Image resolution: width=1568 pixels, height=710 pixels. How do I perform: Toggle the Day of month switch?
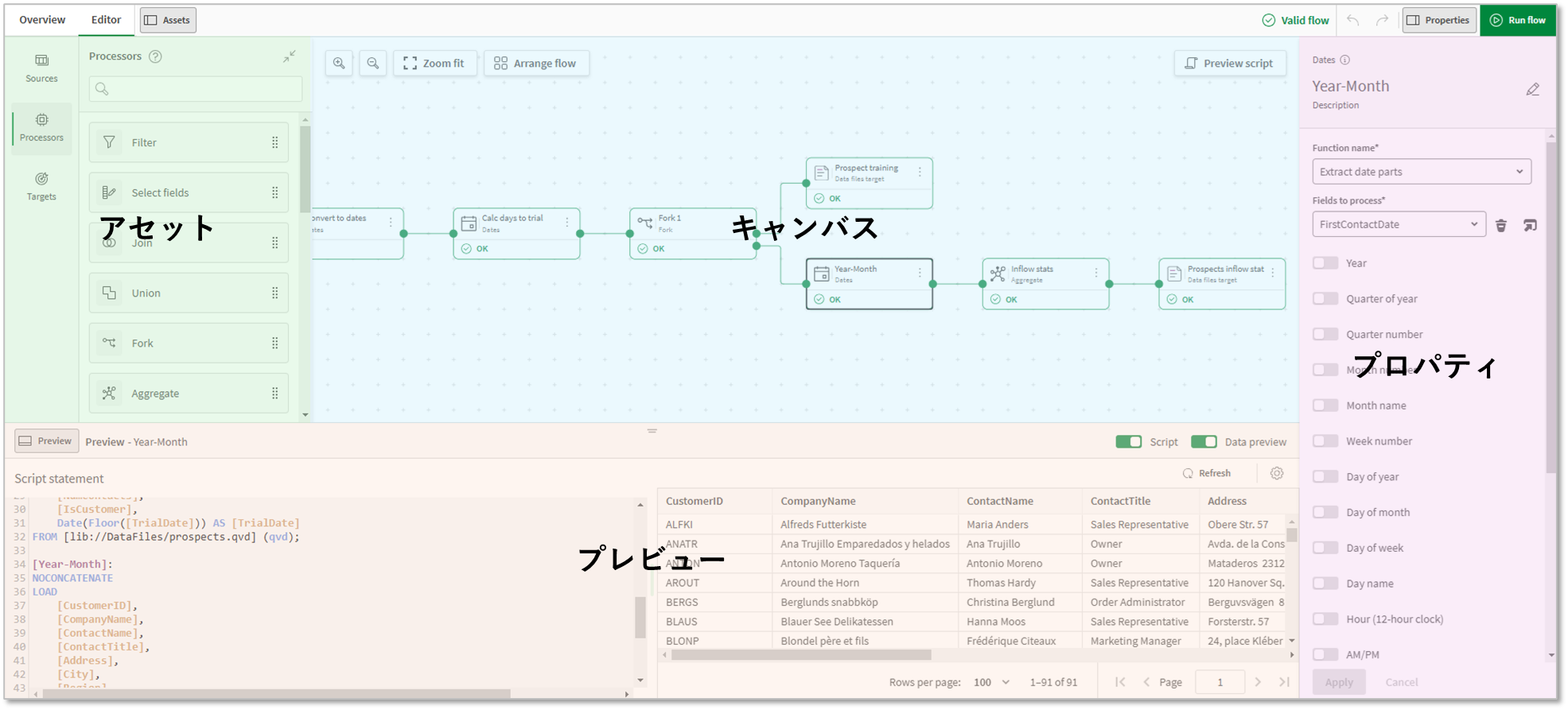1325,512
